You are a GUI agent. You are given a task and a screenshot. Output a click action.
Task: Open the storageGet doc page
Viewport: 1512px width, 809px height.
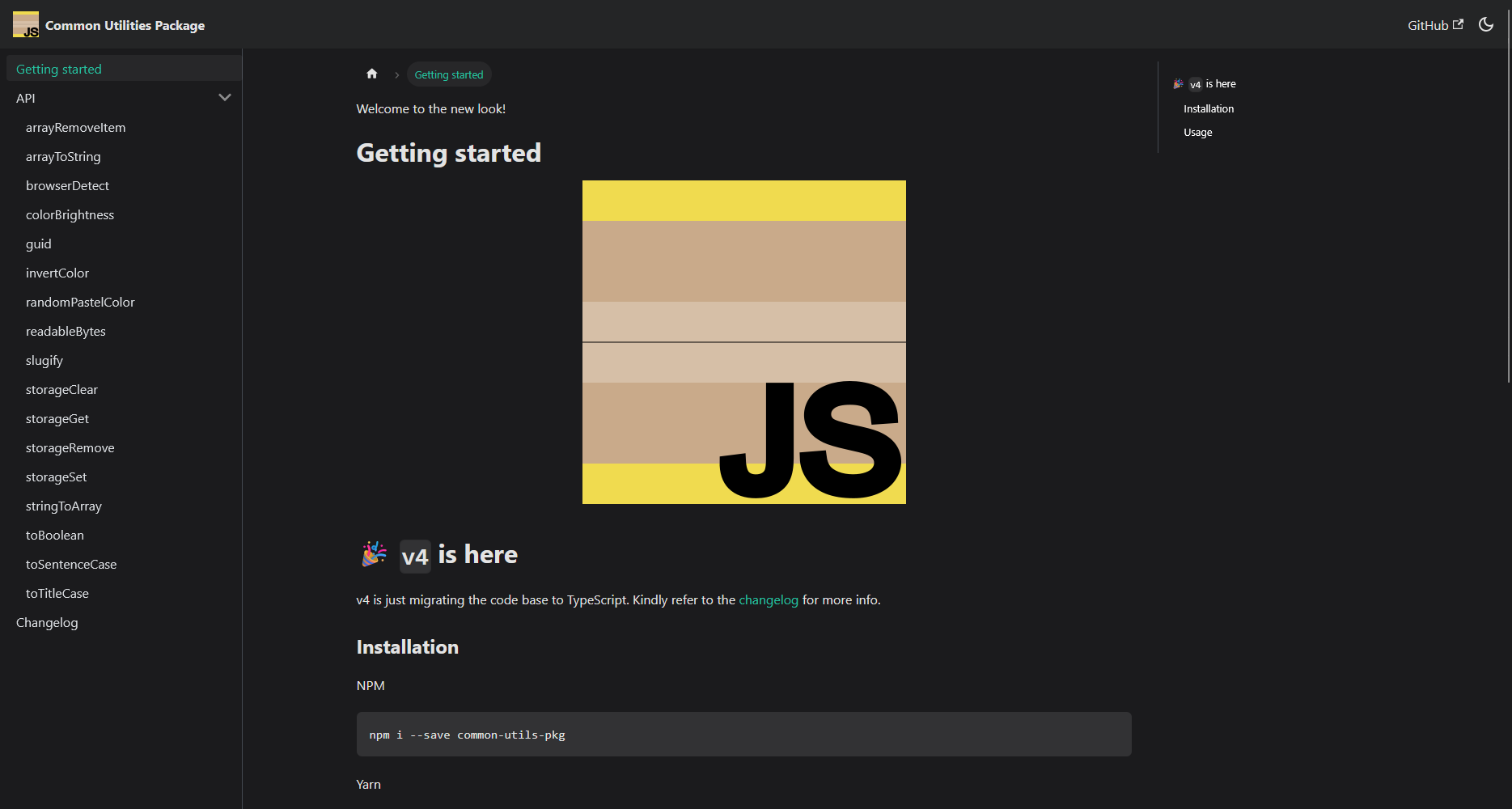tap(57, 418)
